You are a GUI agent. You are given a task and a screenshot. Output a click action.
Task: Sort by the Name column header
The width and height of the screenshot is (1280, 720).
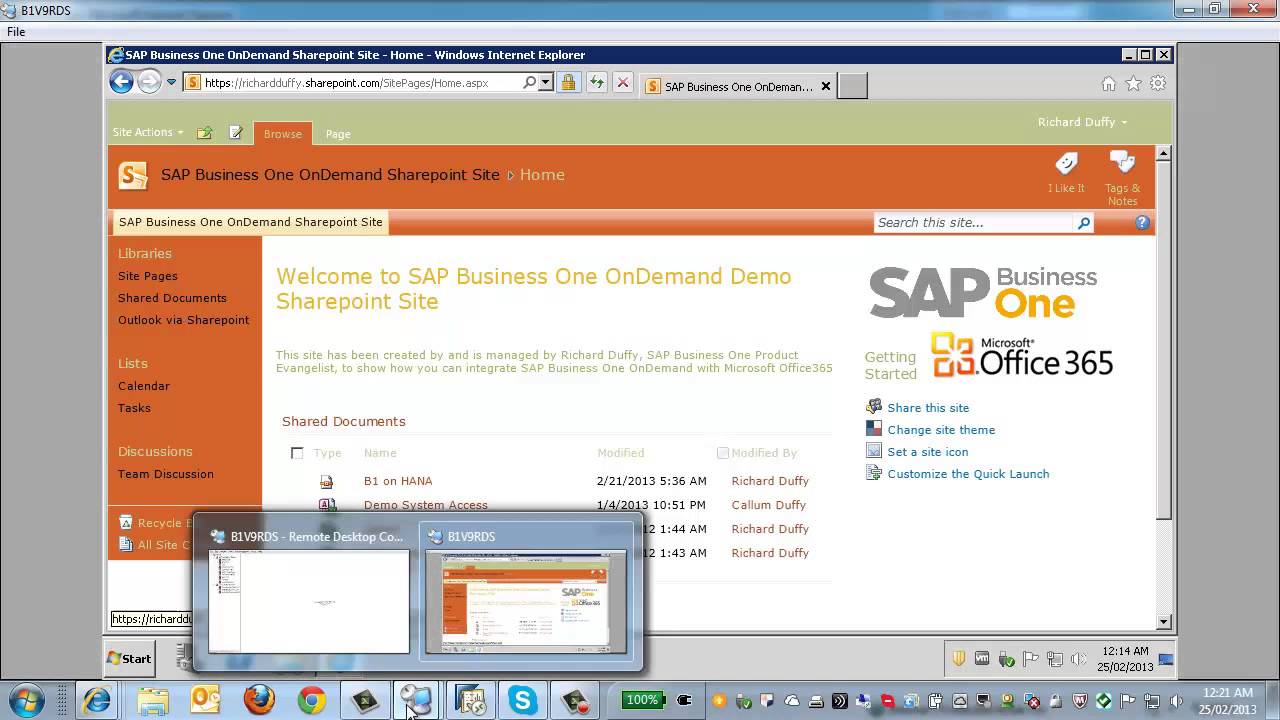point(380,453)
